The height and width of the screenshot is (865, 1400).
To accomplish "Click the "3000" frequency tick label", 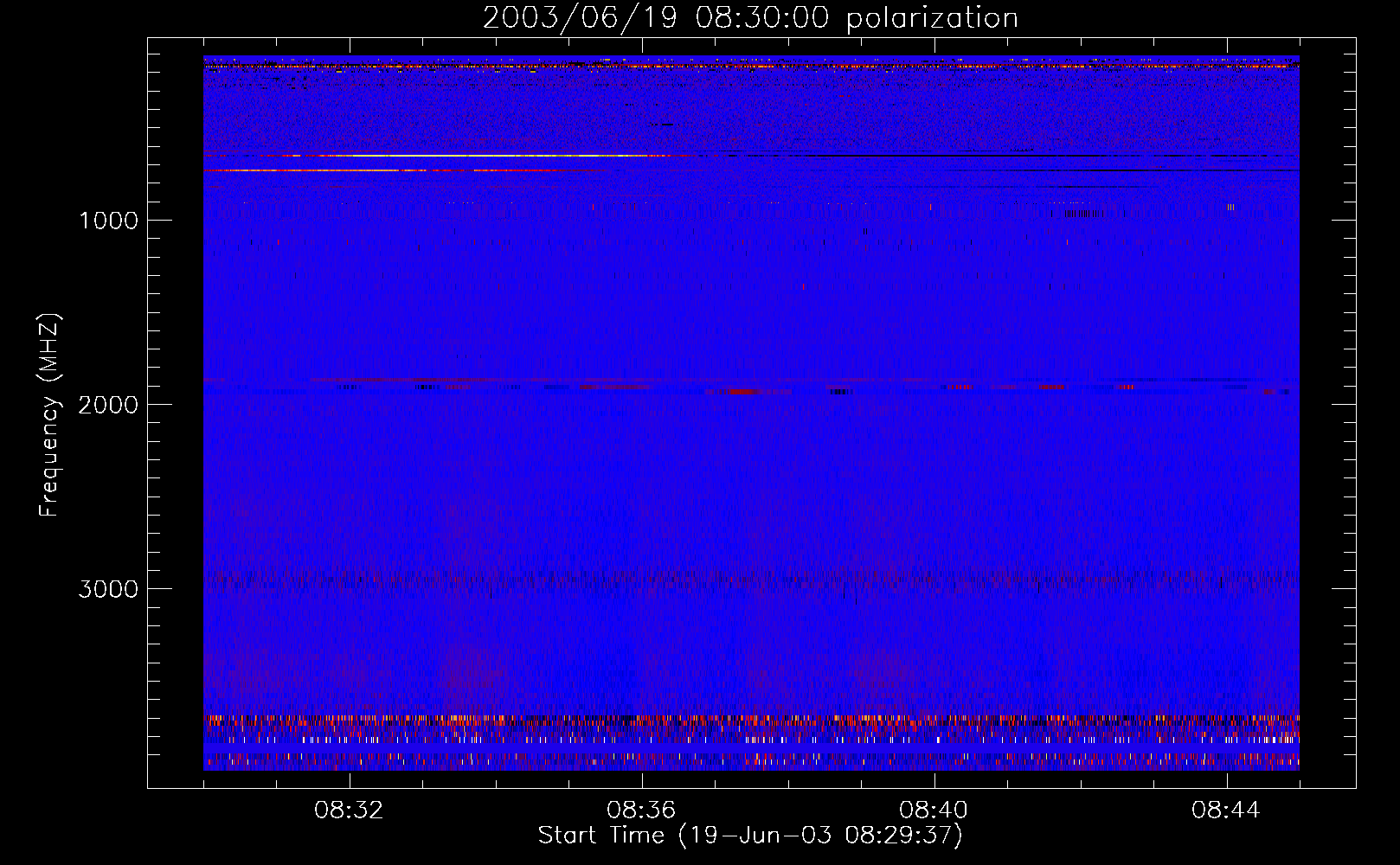I will point(108,589).
